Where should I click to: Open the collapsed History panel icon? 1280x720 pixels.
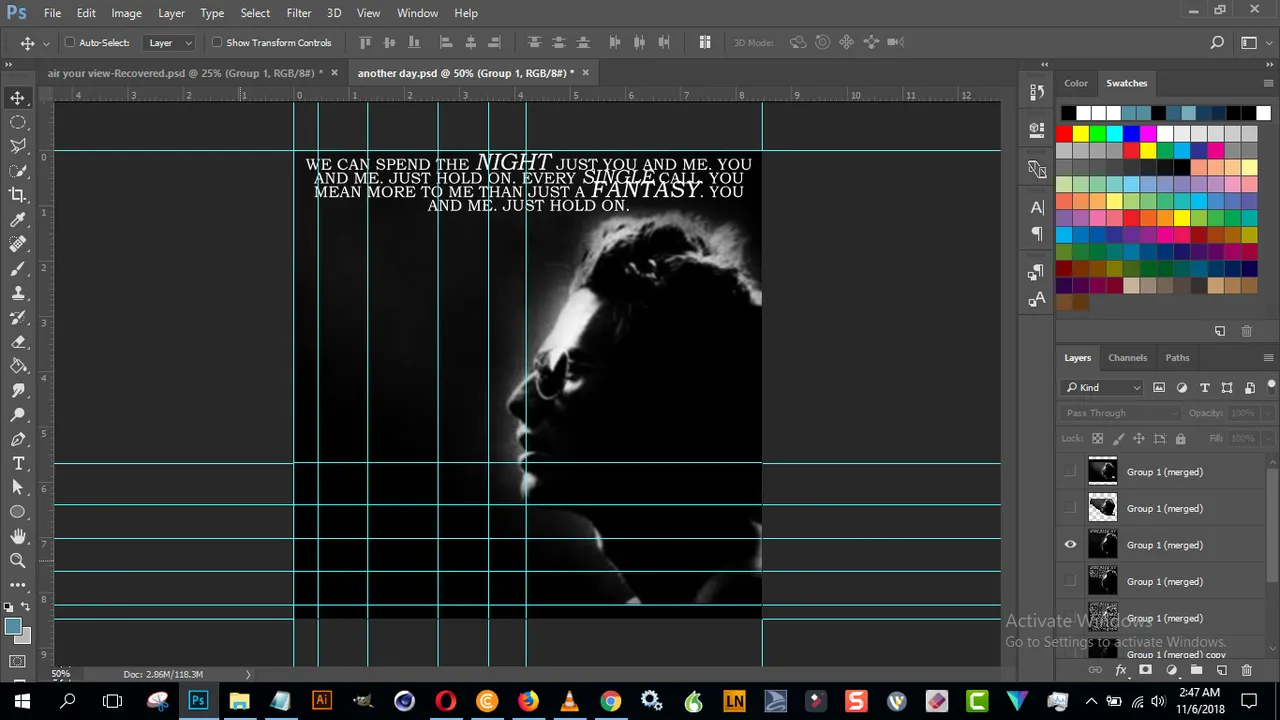tap(1037, 92)
